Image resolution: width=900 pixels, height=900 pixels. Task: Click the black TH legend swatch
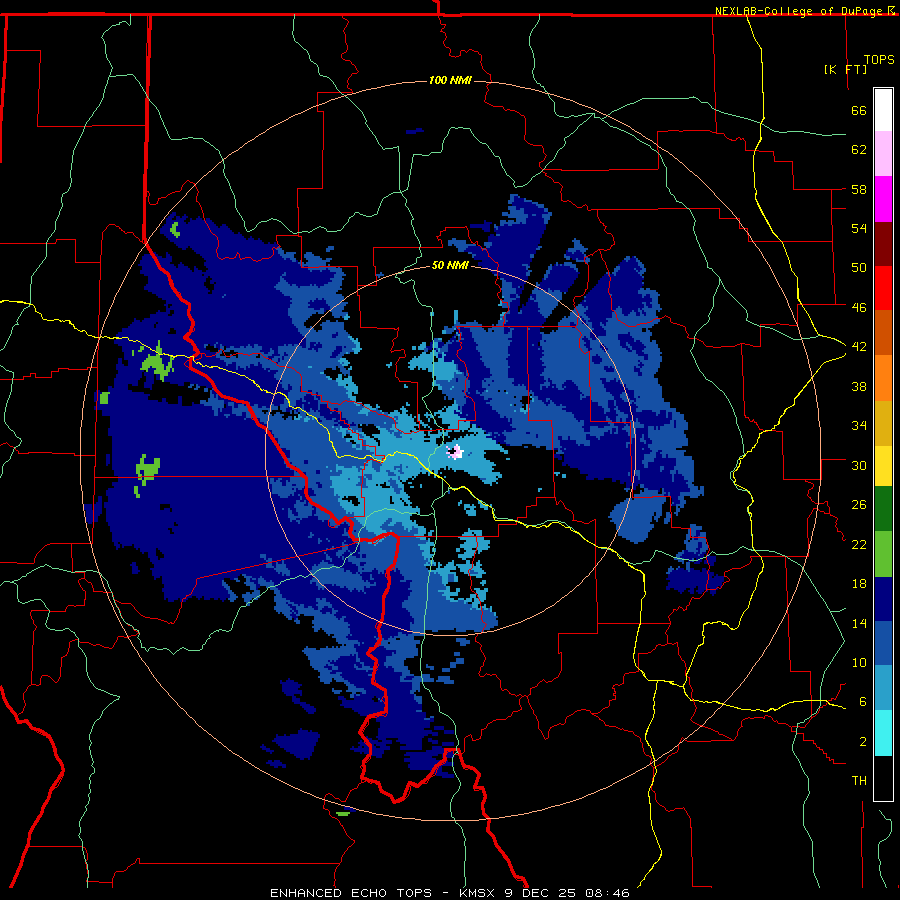pyautogui.click(x=883, y=777)
